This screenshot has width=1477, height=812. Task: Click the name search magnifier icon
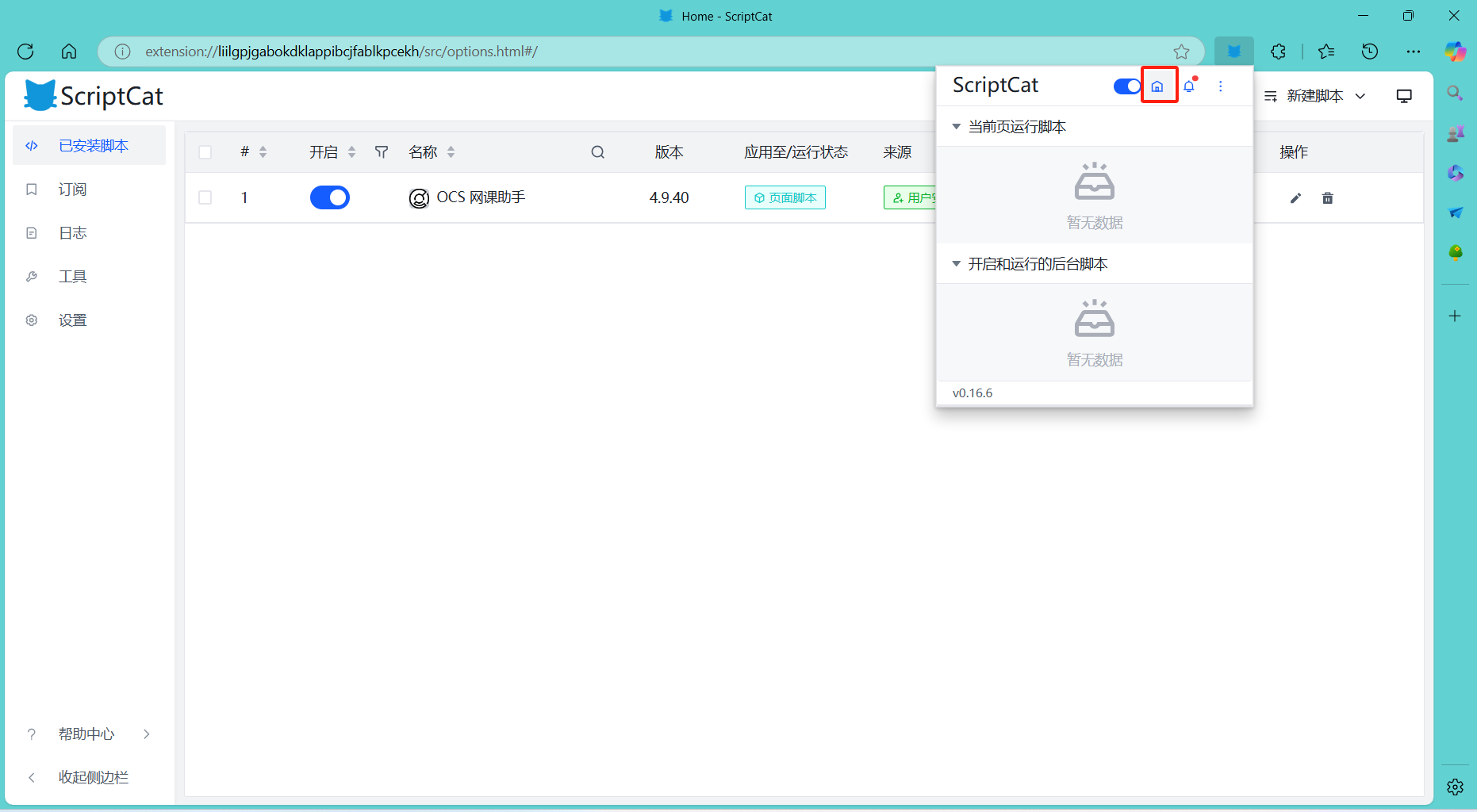[x=598, y=152]
